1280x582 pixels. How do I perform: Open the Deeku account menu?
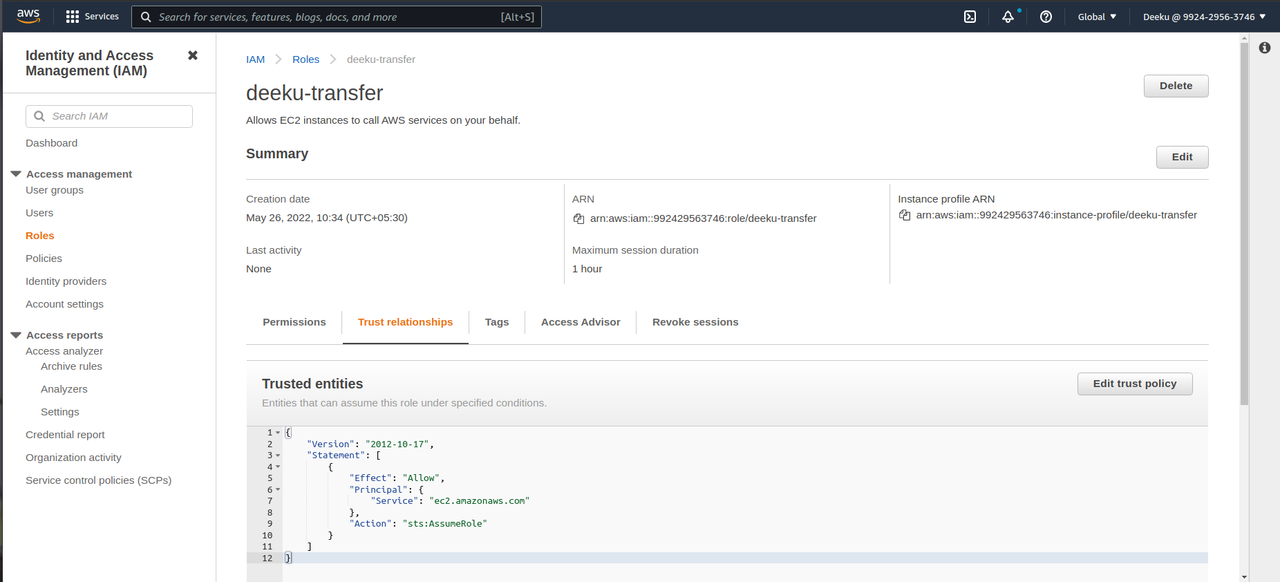click(1205, 17)
